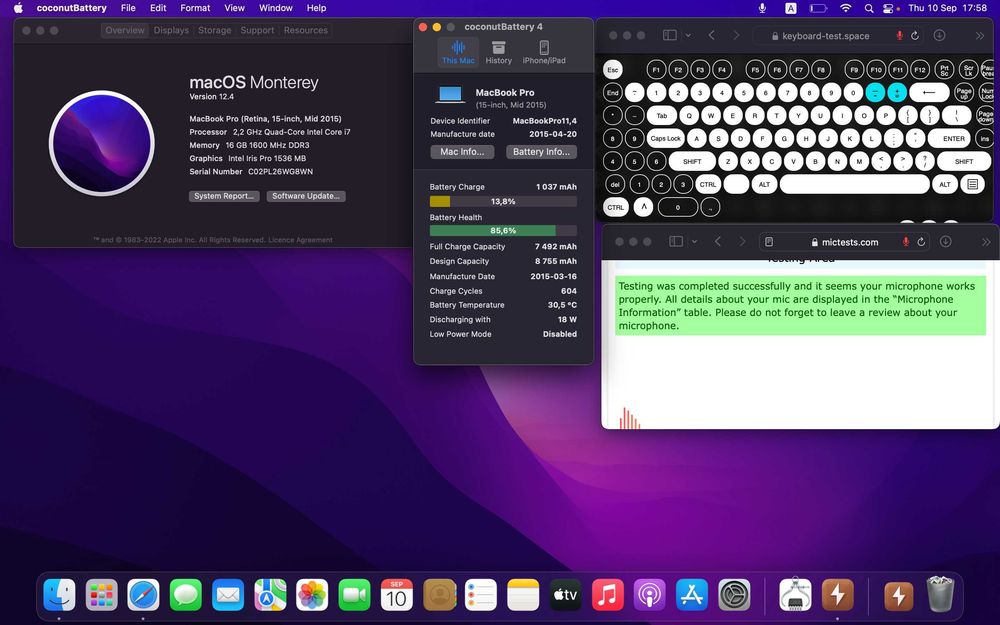Image resolution: width=1000 pixels, height=625 pixels.
Task: Click battery status icon in menu bar
Action: click(818, 8)
